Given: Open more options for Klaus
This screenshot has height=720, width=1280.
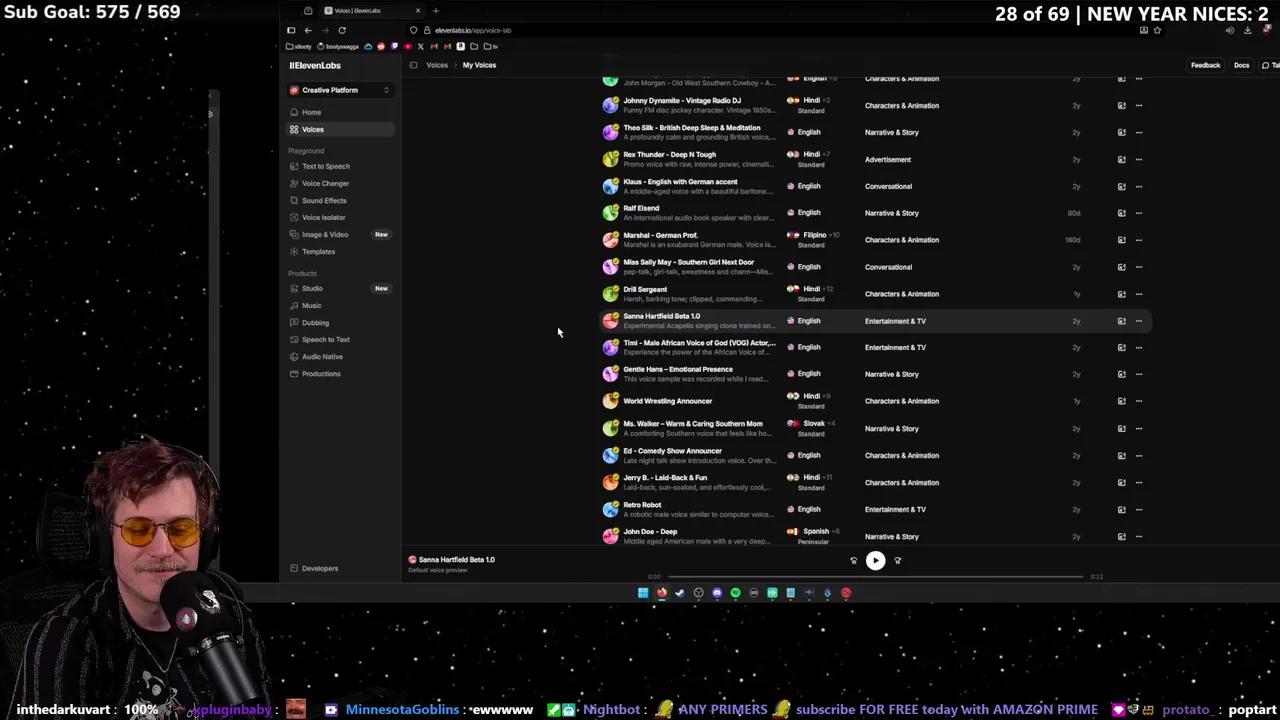Looking at the screenshot, I should pyautogui.click(x=1139, y=186).
